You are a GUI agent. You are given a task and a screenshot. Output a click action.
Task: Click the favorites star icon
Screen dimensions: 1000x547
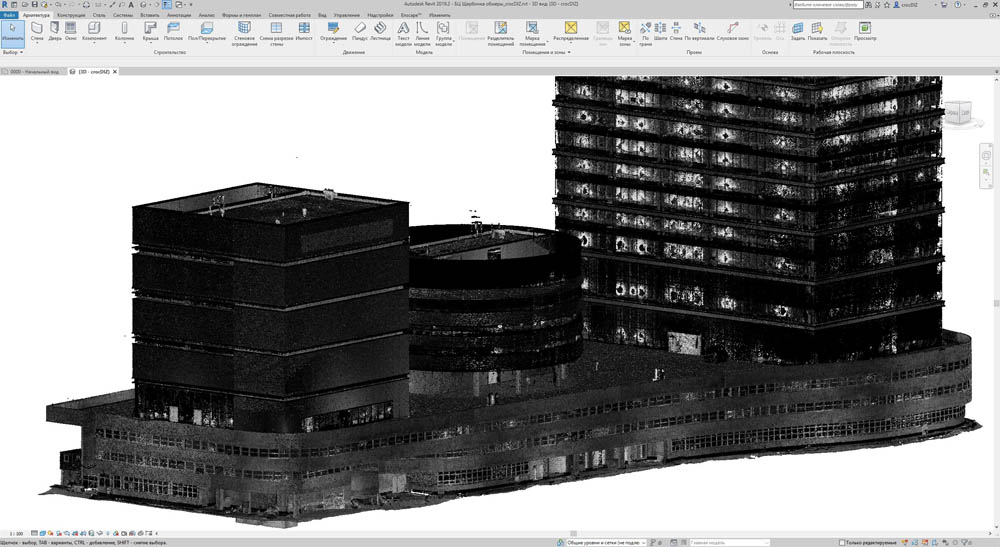pyautogui.click(x=886, y=4)
